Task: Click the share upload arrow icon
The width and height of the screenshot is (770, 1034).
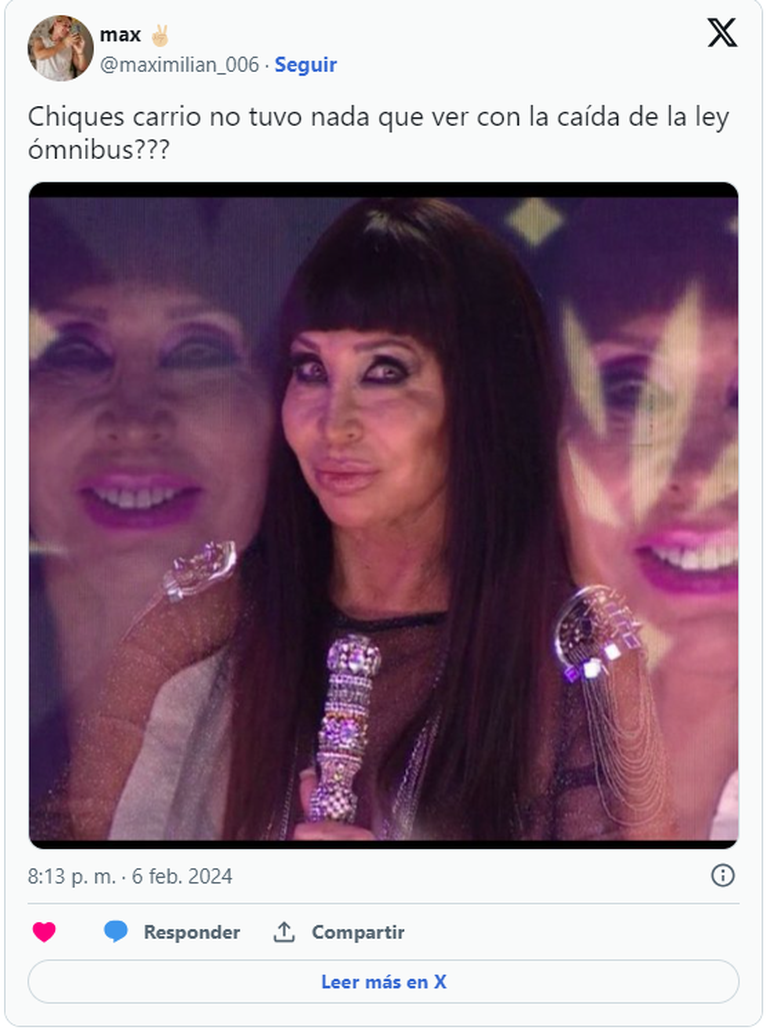Action: pos(284,932)
